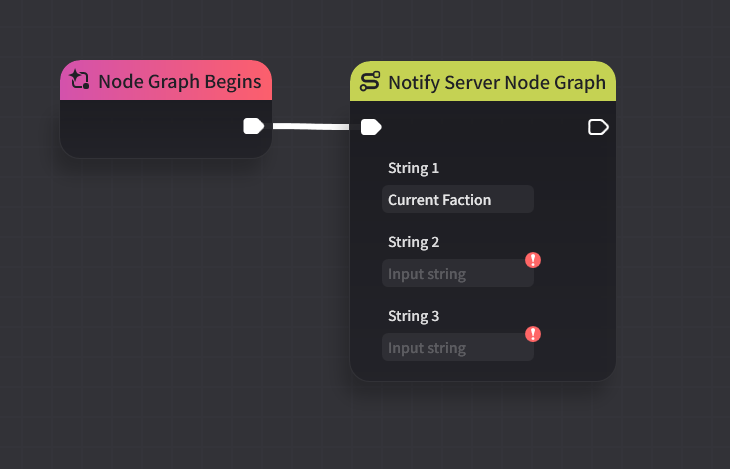Select the Notify Server Node Graph title
The height and width of the screenshot is (469, 730).
point(497,82)
